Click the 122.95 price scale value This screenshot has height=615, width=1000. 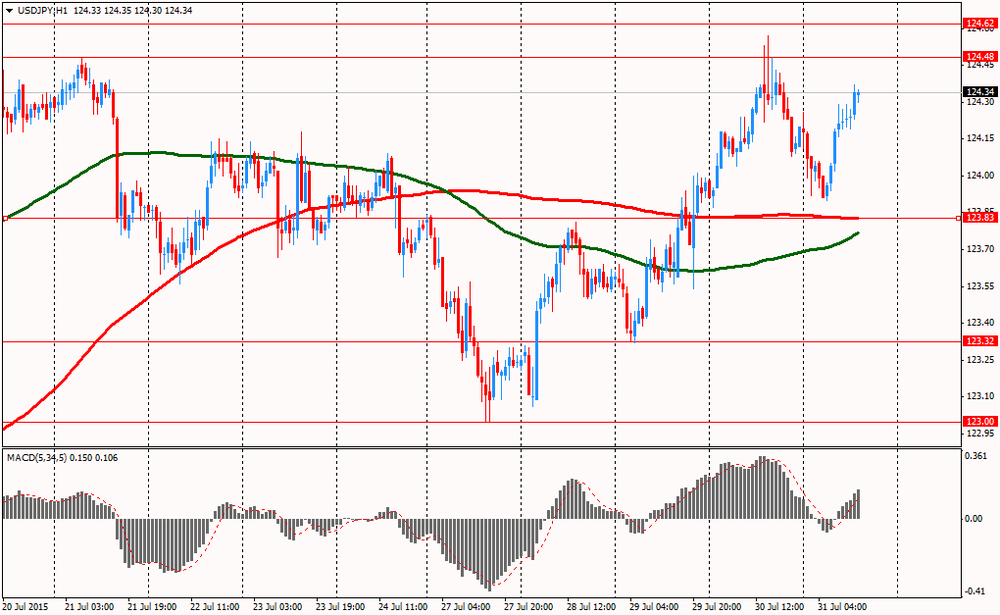[980, 434]
